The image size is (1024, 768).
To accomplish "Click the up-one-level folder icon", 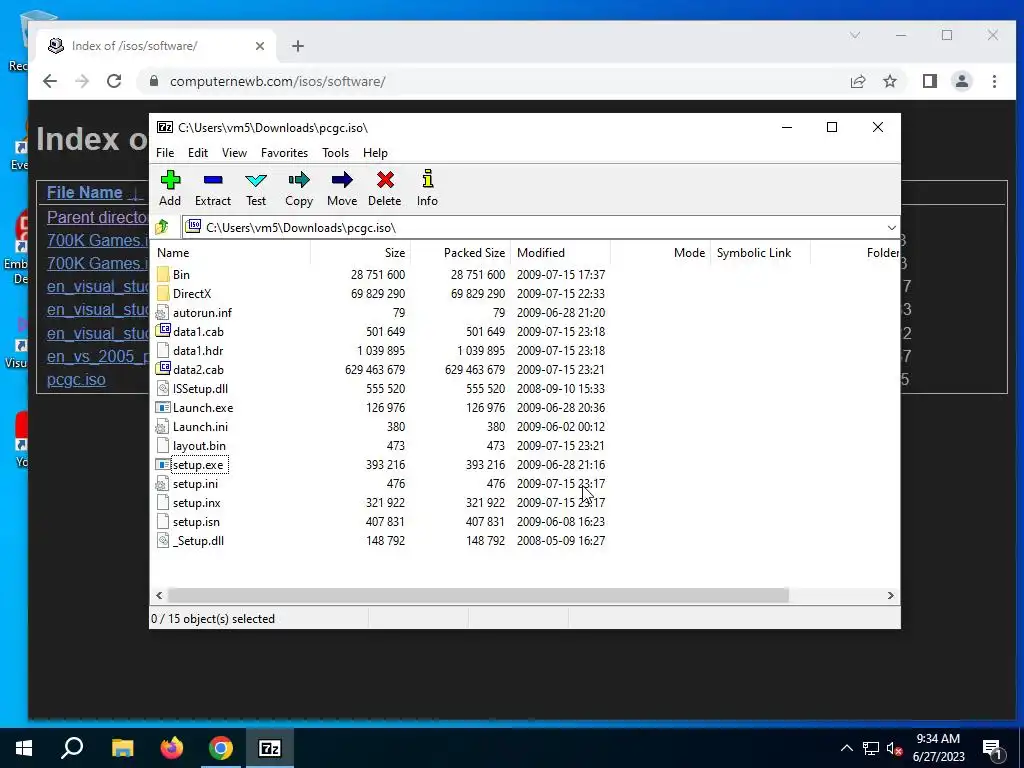I will 162,227.
